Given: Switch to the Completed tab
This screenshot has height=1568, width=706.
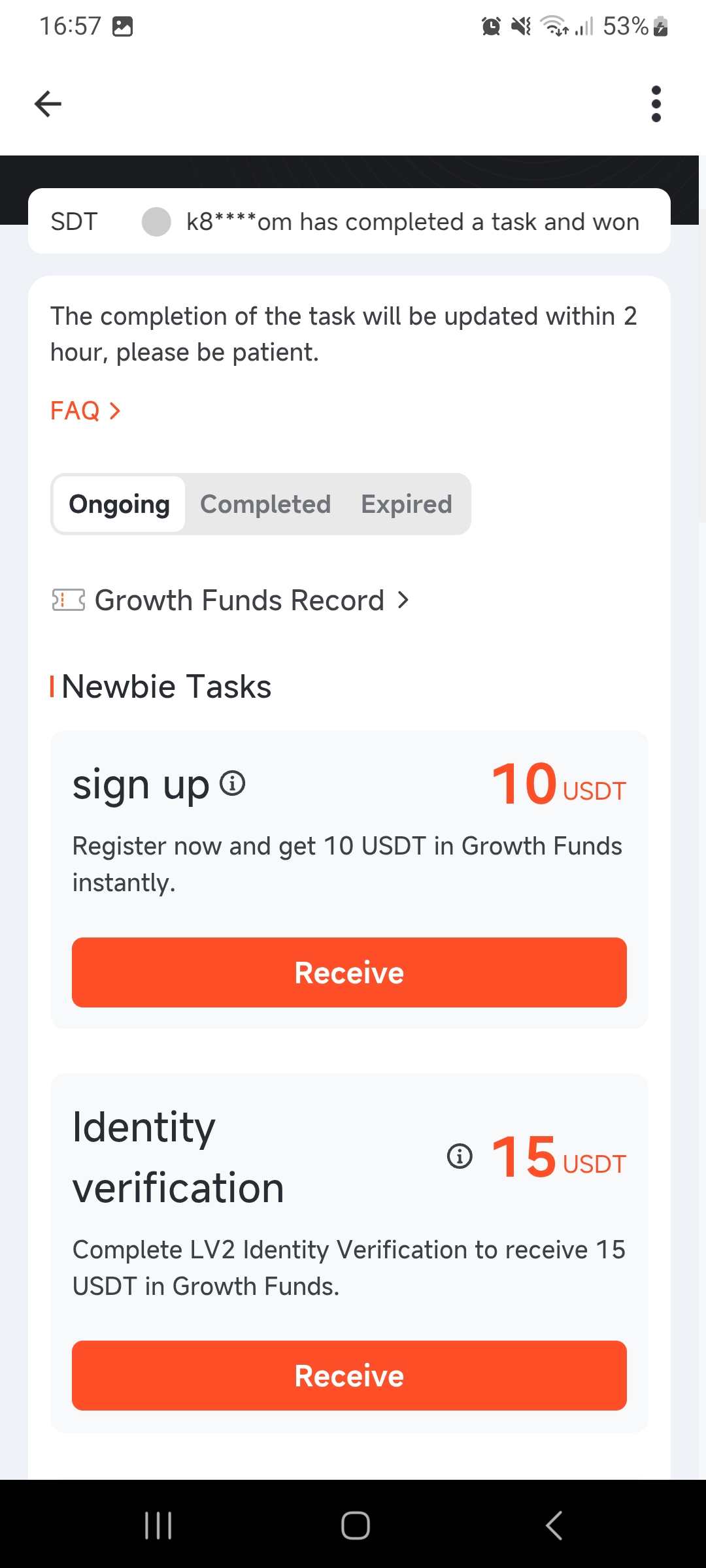Looking at the screenshot, I should tap(265, 504).
